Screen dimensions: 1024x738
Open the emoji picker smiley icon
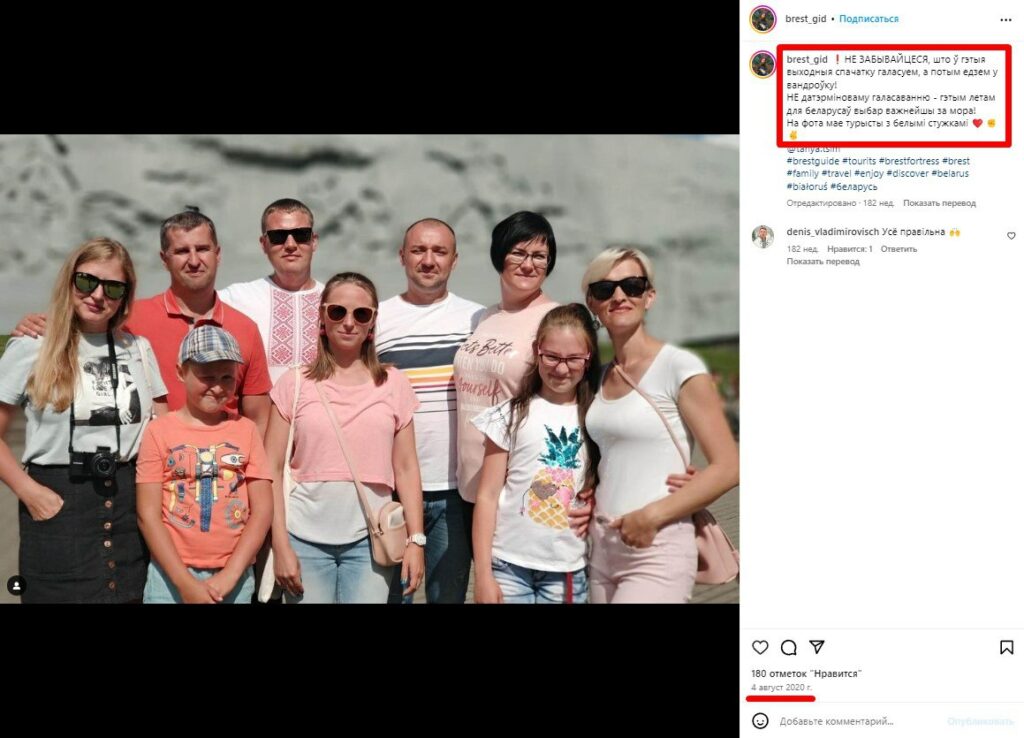760,721
